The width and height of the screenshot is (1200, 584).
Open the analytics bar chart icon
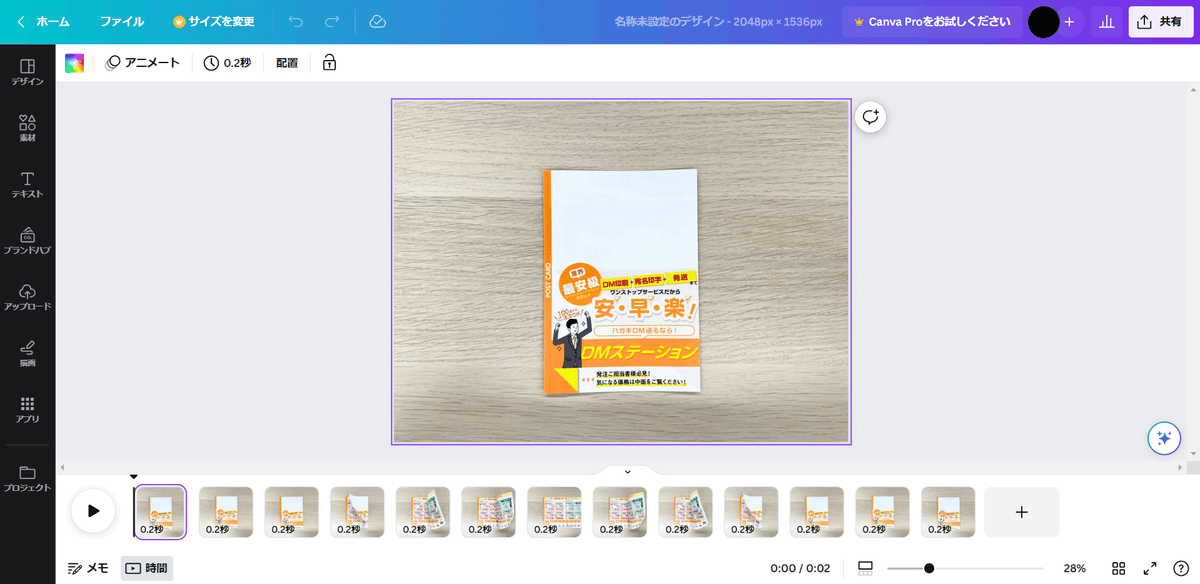point(1106,21)
